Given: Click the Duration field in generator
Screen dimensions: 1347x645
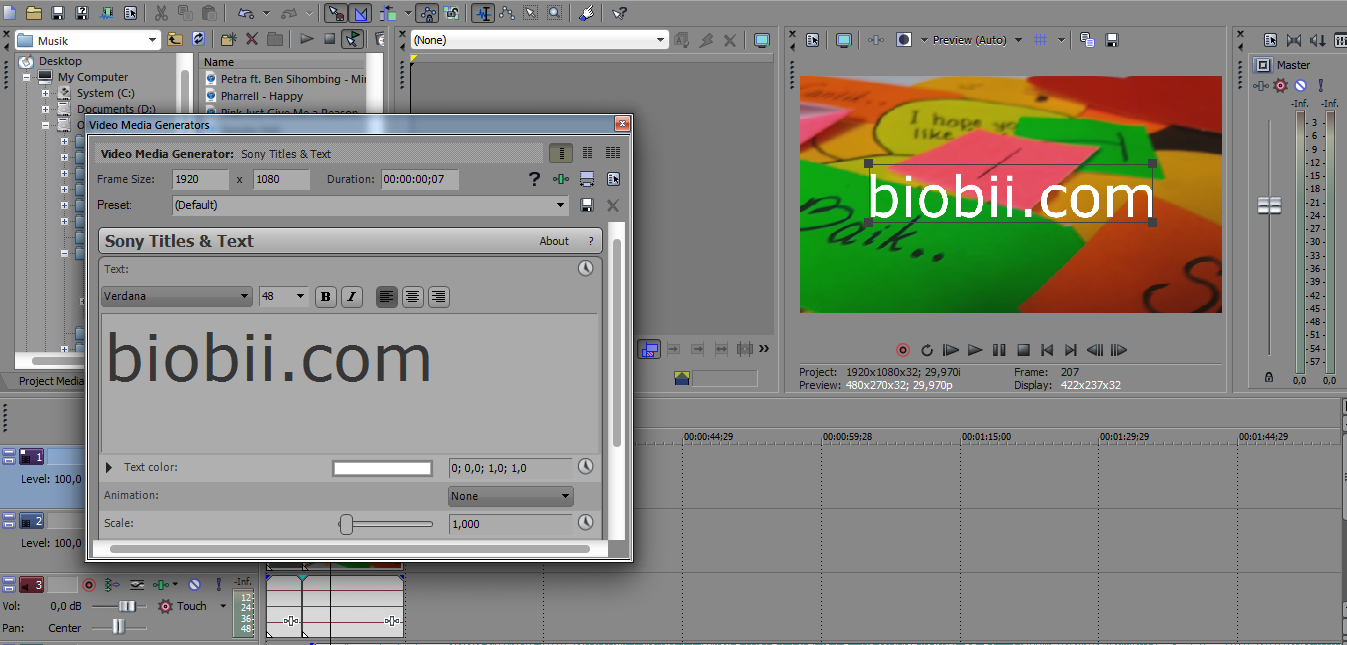Looking at the screenshot, I should pyautogui.click(x=420, y=180).
